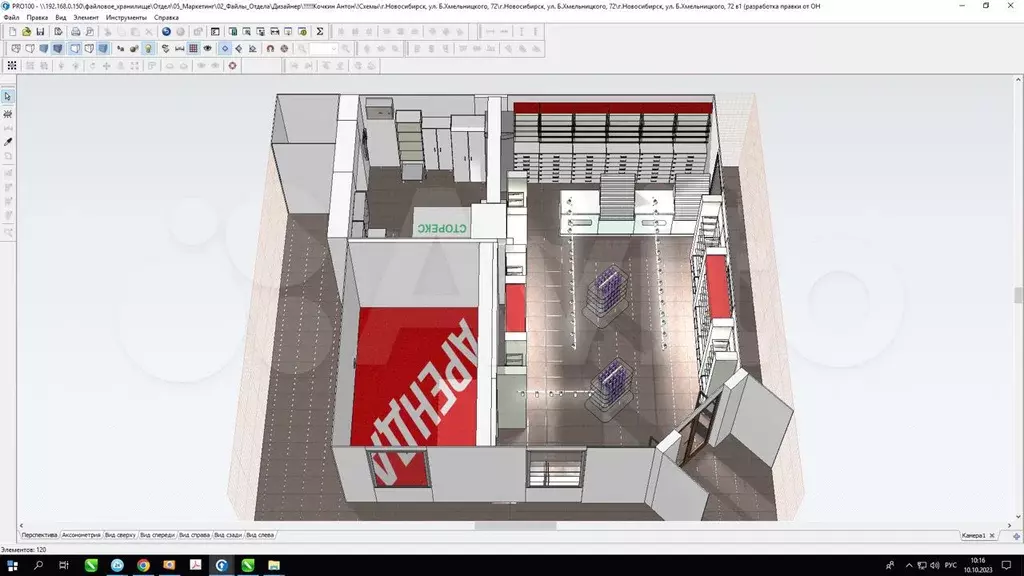
Task: Open the taskbar search magnifier
Action: tap(38, 566)
